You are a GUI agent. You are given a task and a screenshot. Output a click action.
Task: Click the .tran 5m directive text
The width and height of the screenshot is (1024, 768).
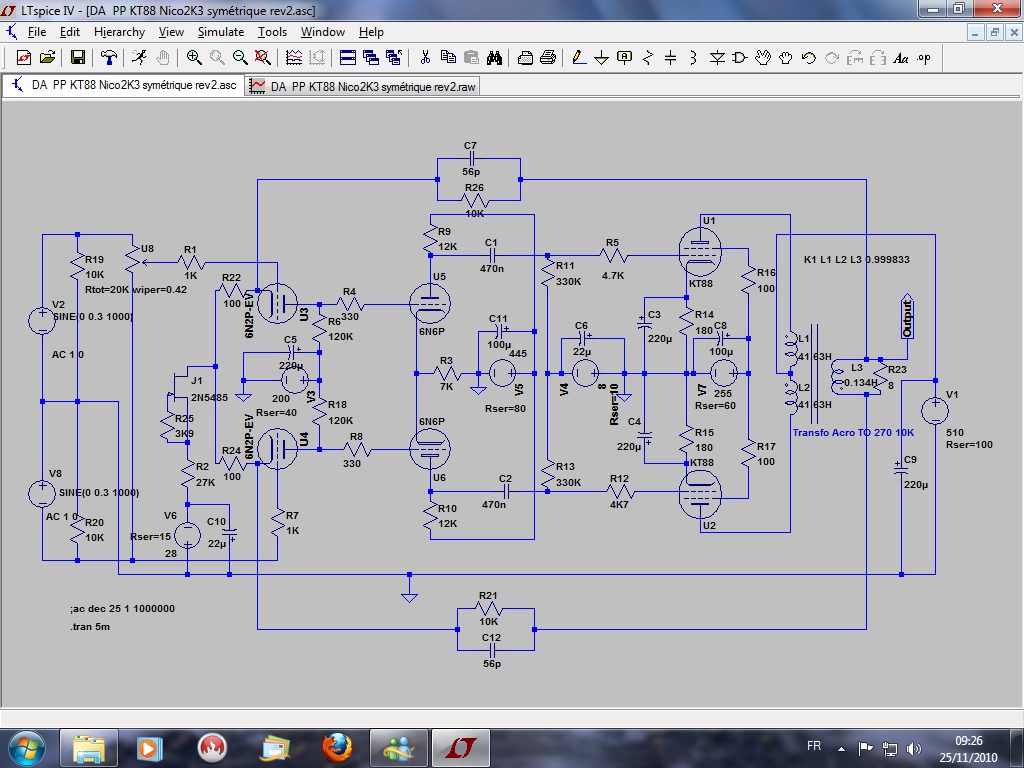tap(90, 626)
